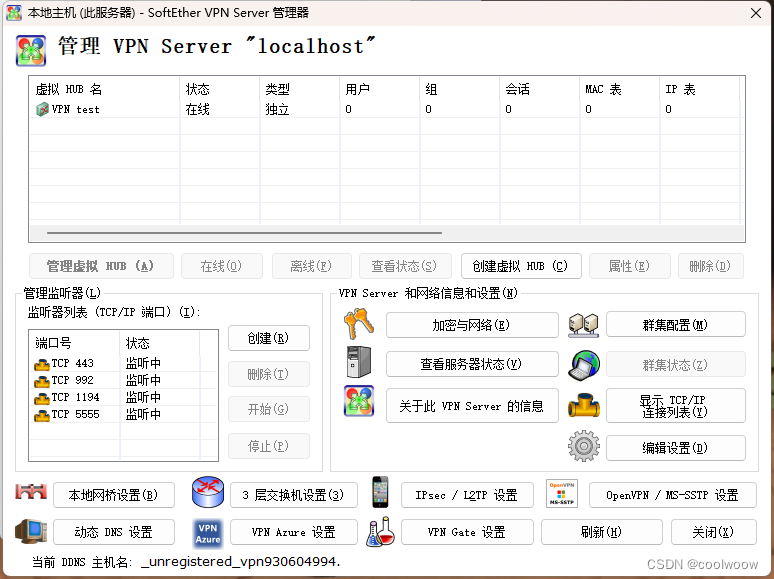Click the router icon beside 3 层交换机设置
Screen dimensions: 774x579
(x=208, y=492)
